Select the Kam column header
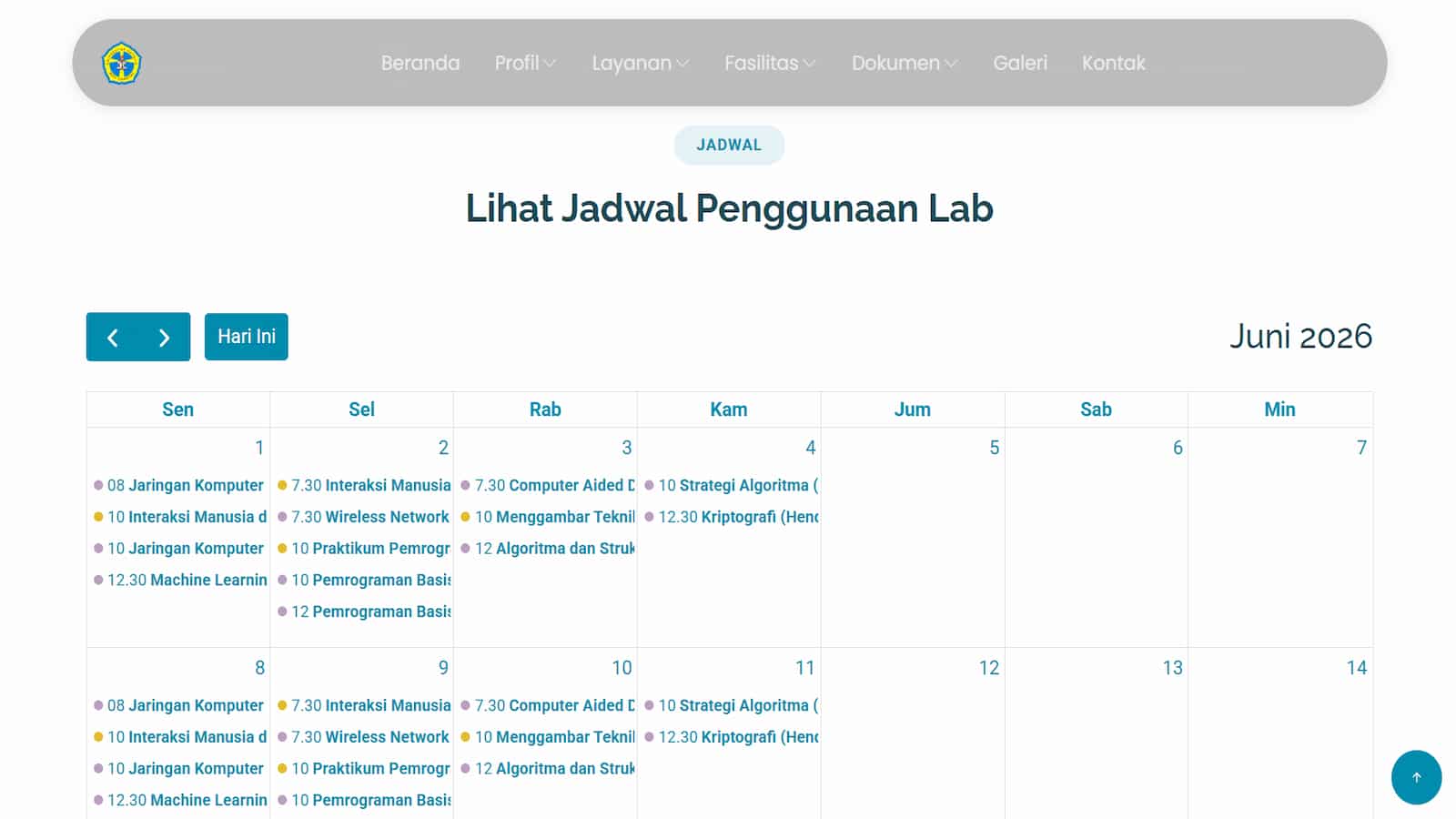 (x=729, y=409)
